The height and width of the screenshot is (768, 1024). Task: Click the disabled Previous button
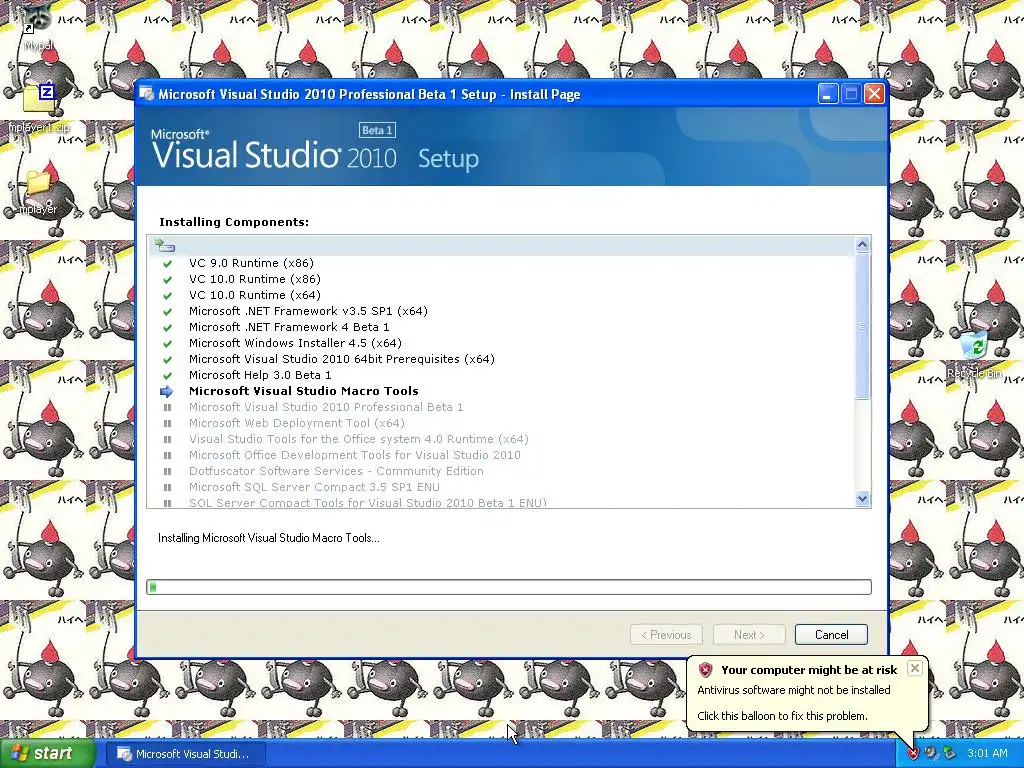pyautogui.click(x=666, y=635)
